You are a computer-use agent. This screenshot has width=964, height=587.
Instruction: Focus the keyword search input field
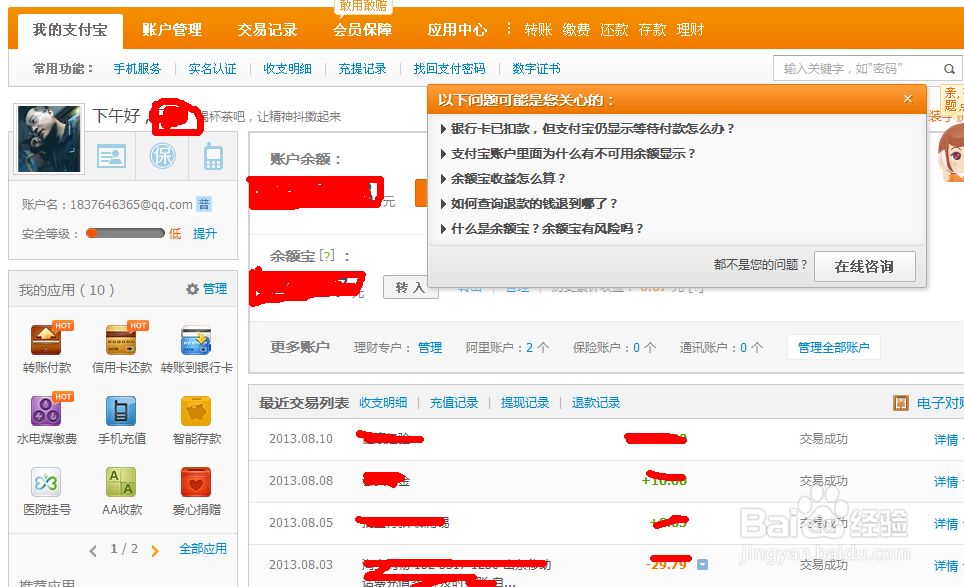[x=858, y=69]
